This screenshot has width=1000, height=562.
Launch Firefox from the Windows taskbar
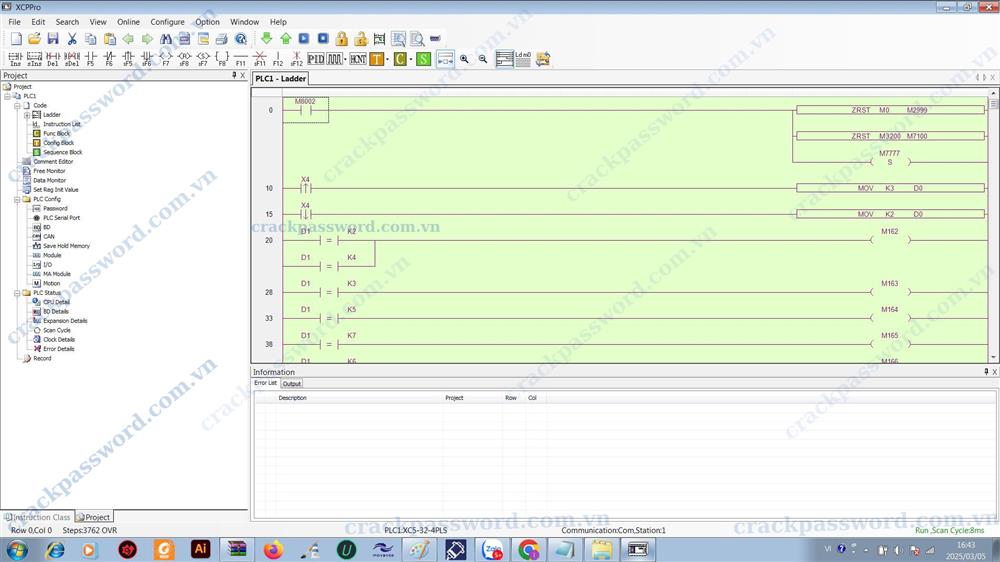click(273, 549)
